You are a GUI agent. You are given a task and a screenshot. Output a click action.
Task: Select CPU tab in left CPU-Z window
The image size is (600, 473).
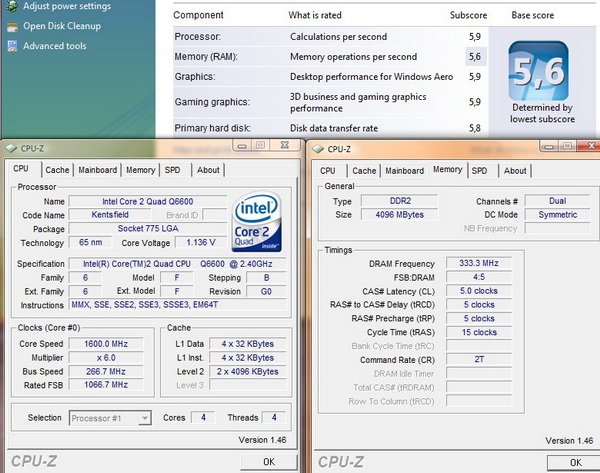[x=21, y=169]
